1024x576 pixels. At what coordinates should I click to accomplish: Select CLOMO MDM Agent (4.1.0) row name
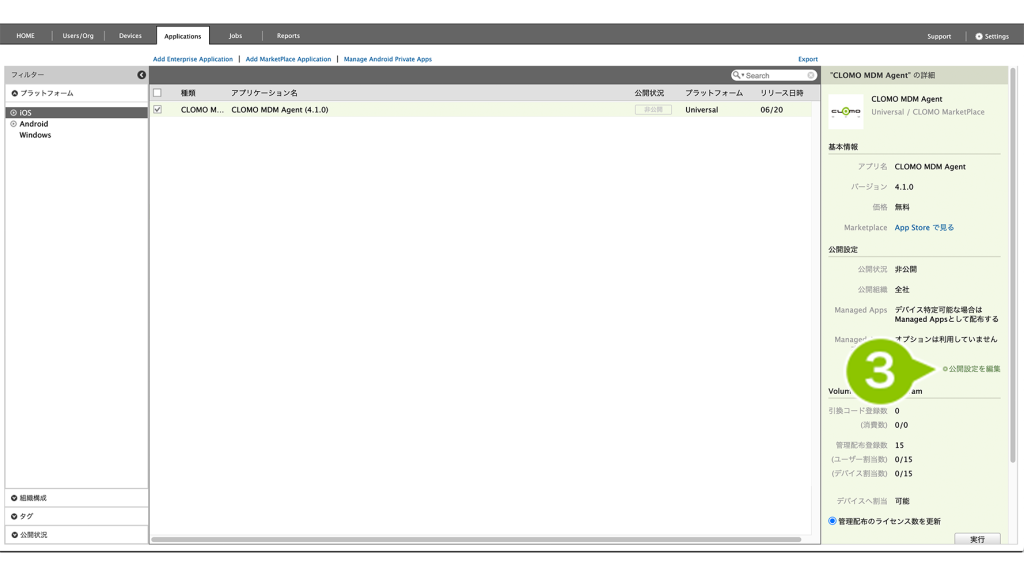(280, 110)
